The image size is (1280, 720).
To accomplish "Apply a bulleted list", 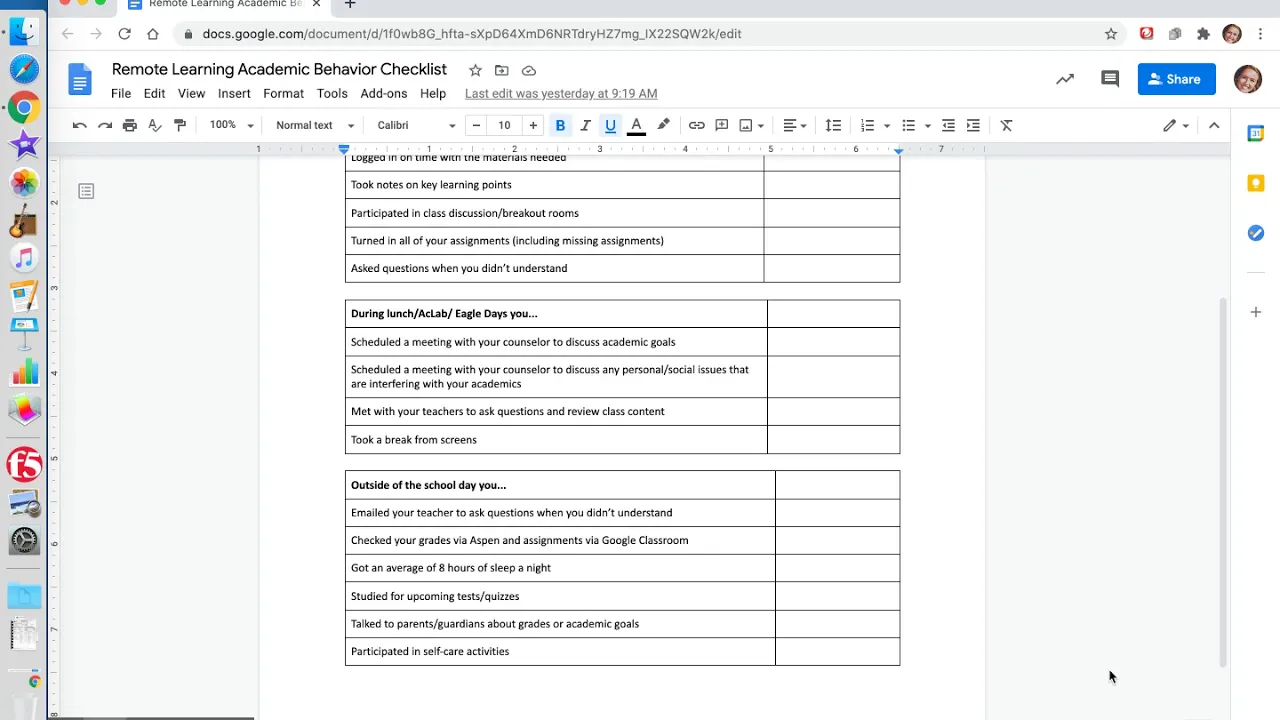I will (908, 125).
